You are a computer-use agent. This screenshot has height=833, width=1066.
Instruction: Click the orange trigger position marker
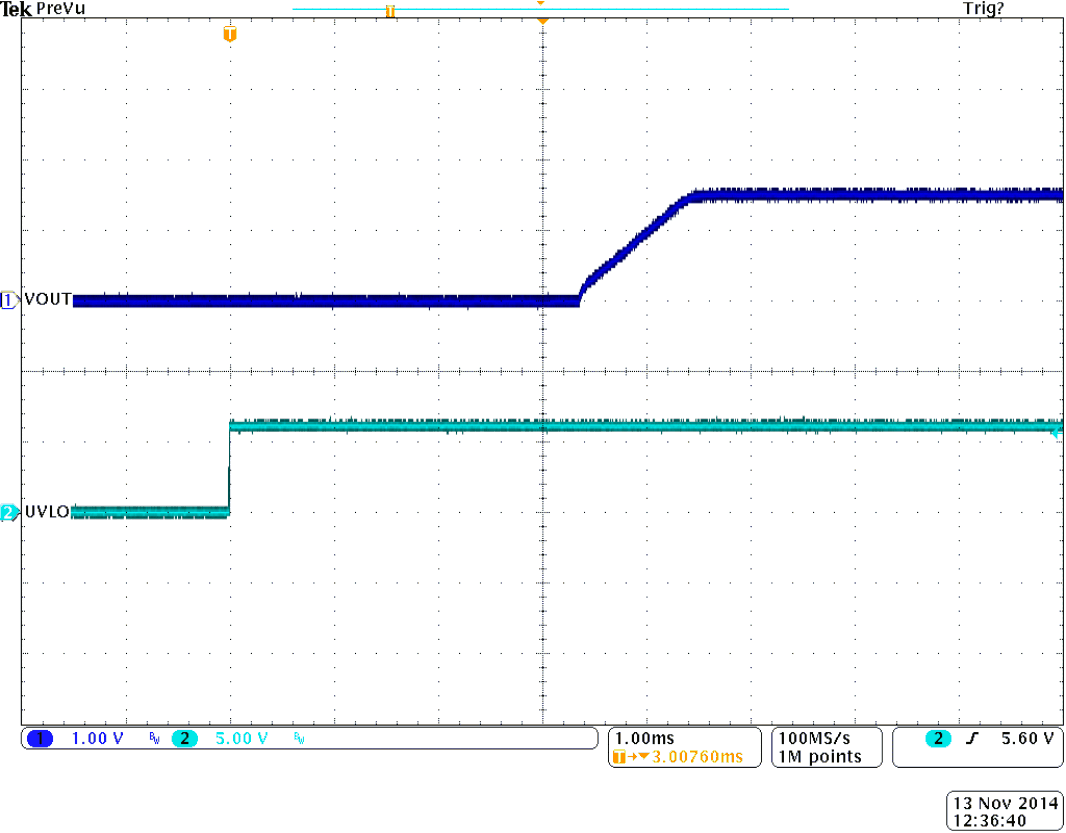coord(230,35)
